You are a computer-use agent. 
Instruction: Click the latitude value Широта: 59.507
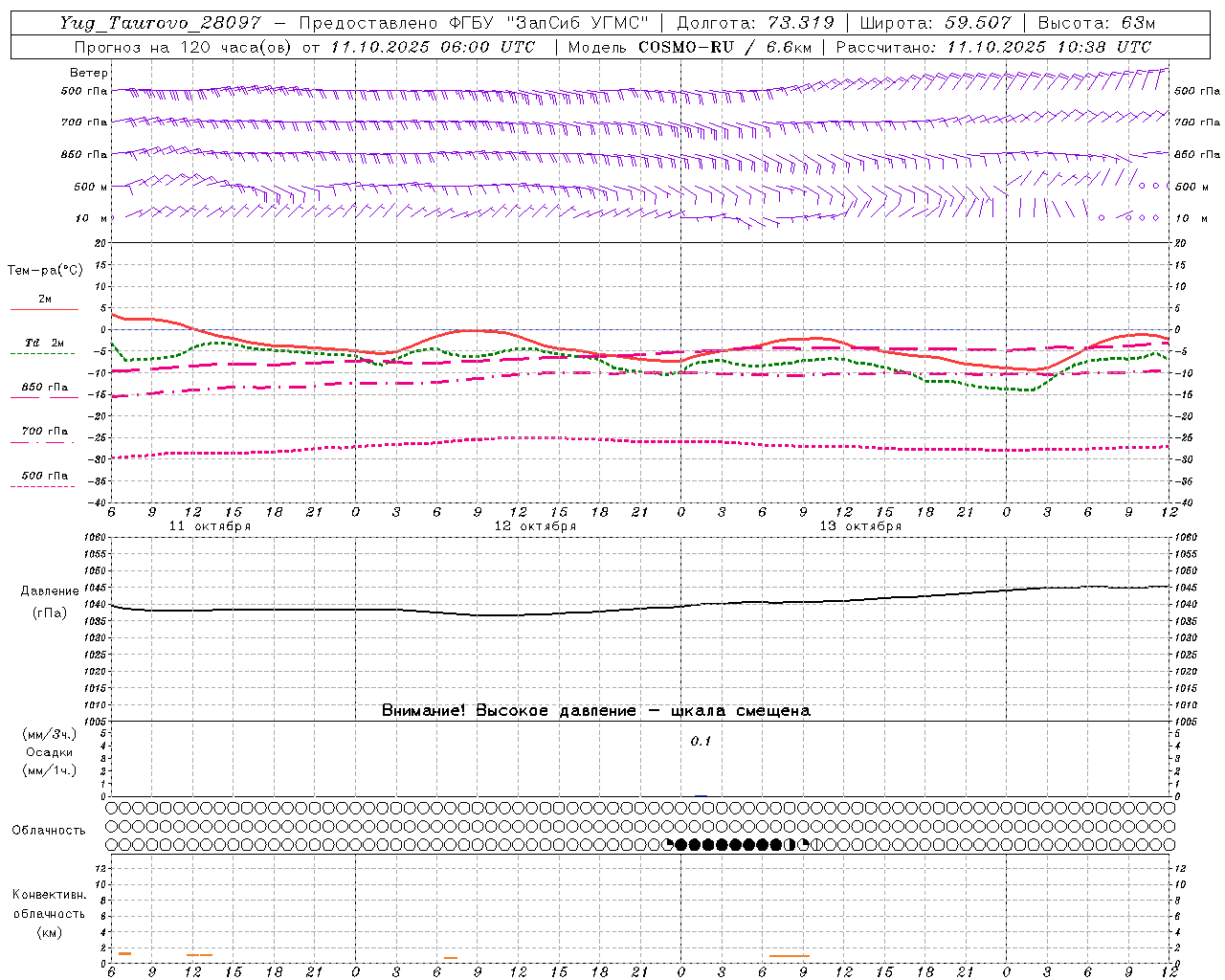(x=935, y=23)
